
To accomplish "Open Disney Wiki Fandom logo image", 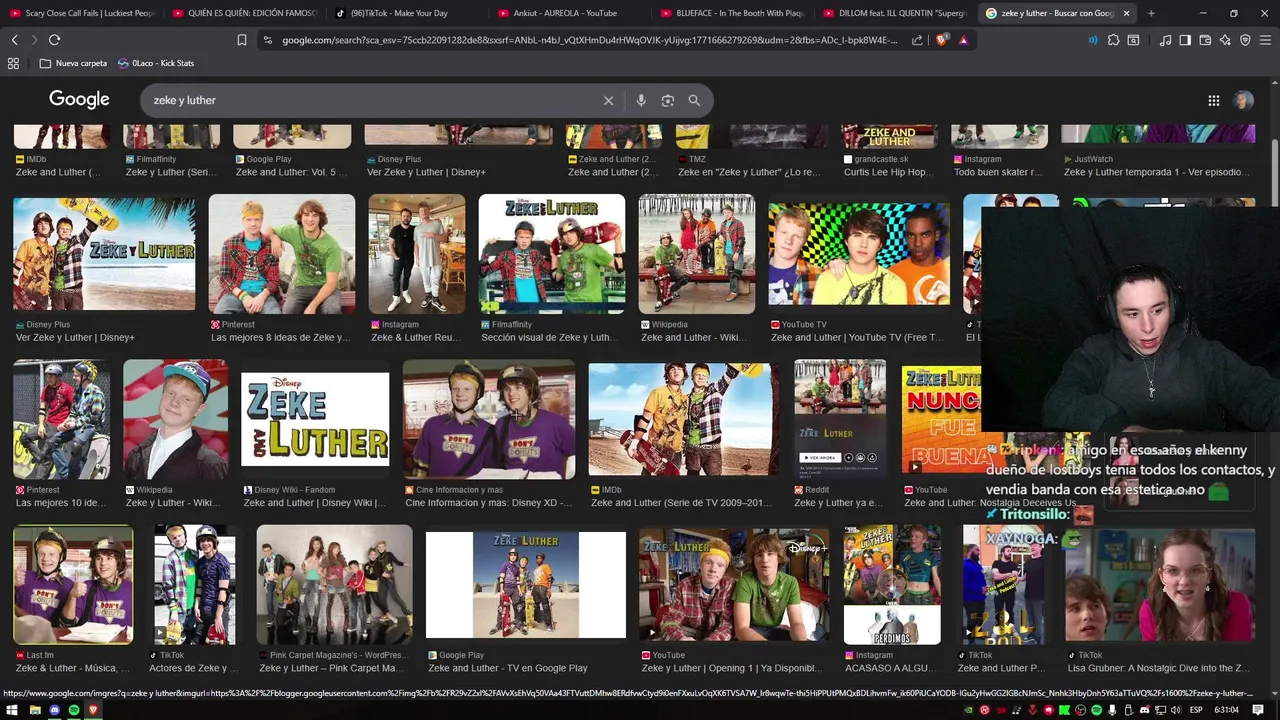I will tap(315, 419).
